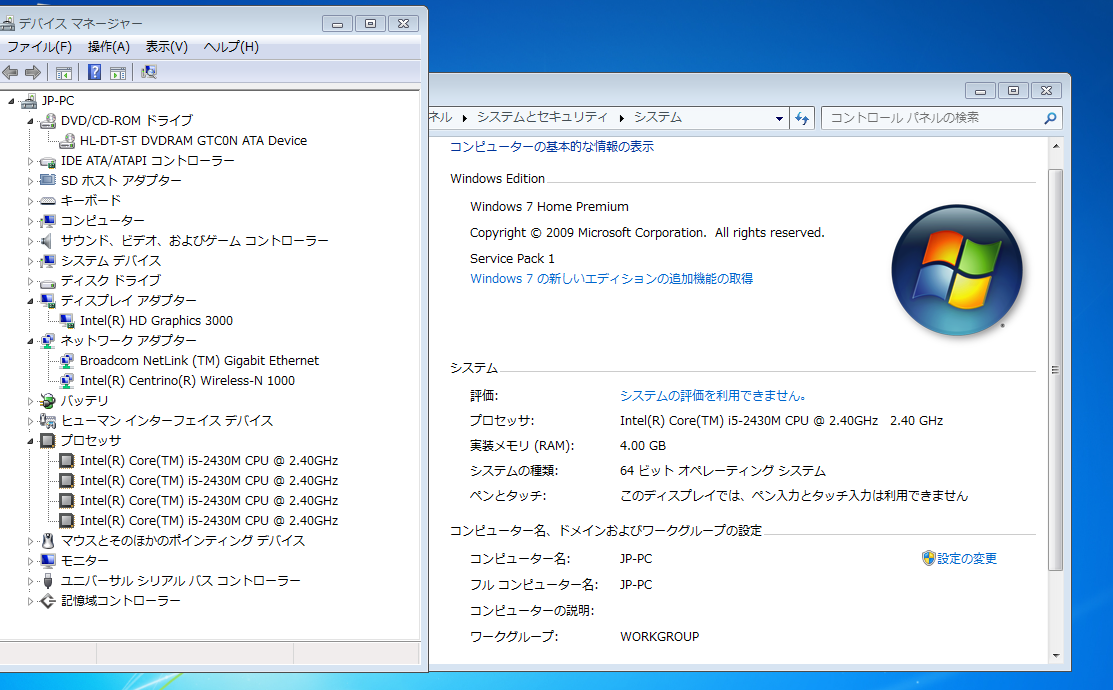Select the DVD/CD-ROM ドライブ category icon
The image size is (1113, 690).
48,121
